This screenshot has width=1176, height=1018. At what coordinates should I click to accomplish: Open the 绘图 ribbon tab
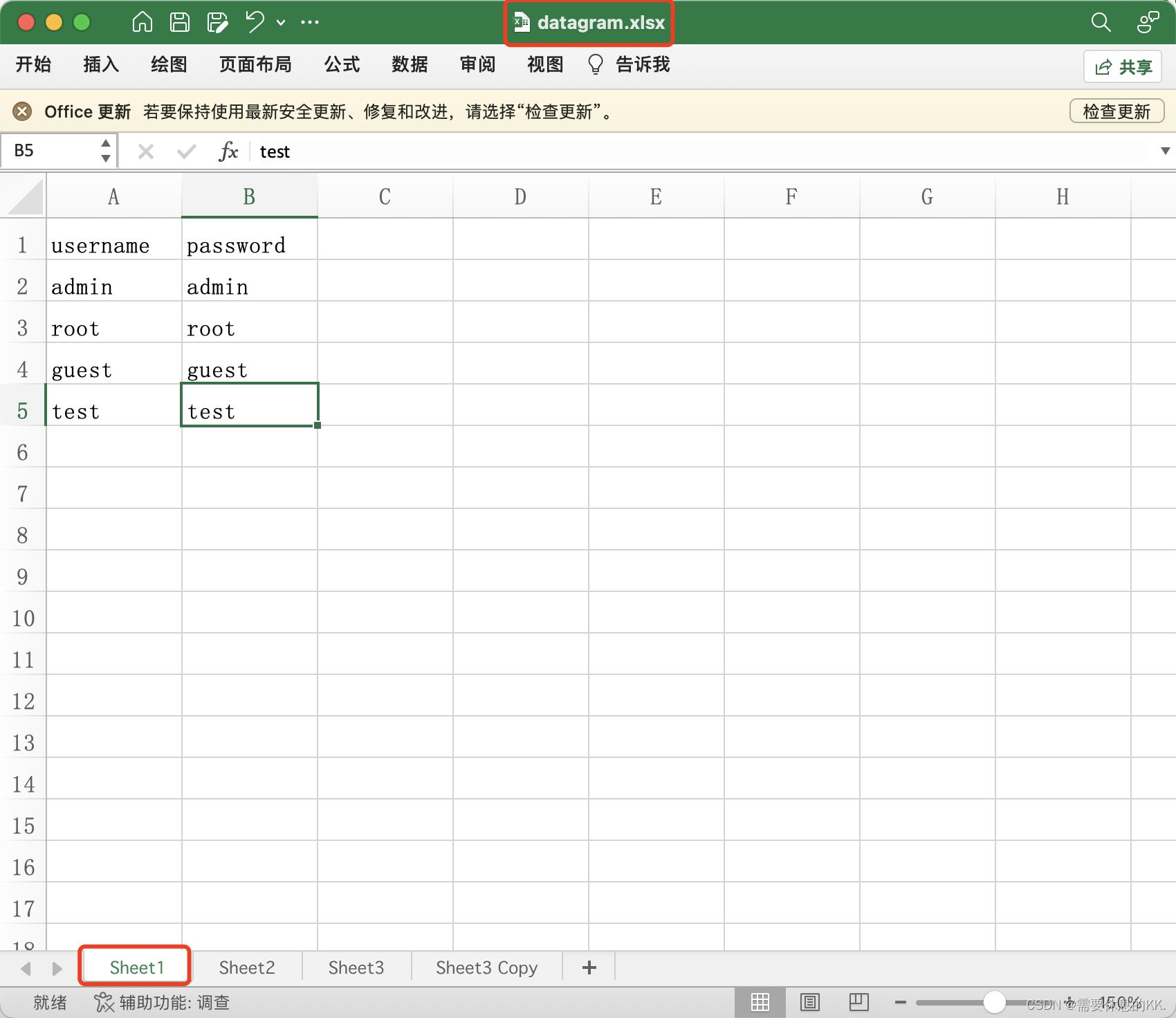click(x=169, y=64)
